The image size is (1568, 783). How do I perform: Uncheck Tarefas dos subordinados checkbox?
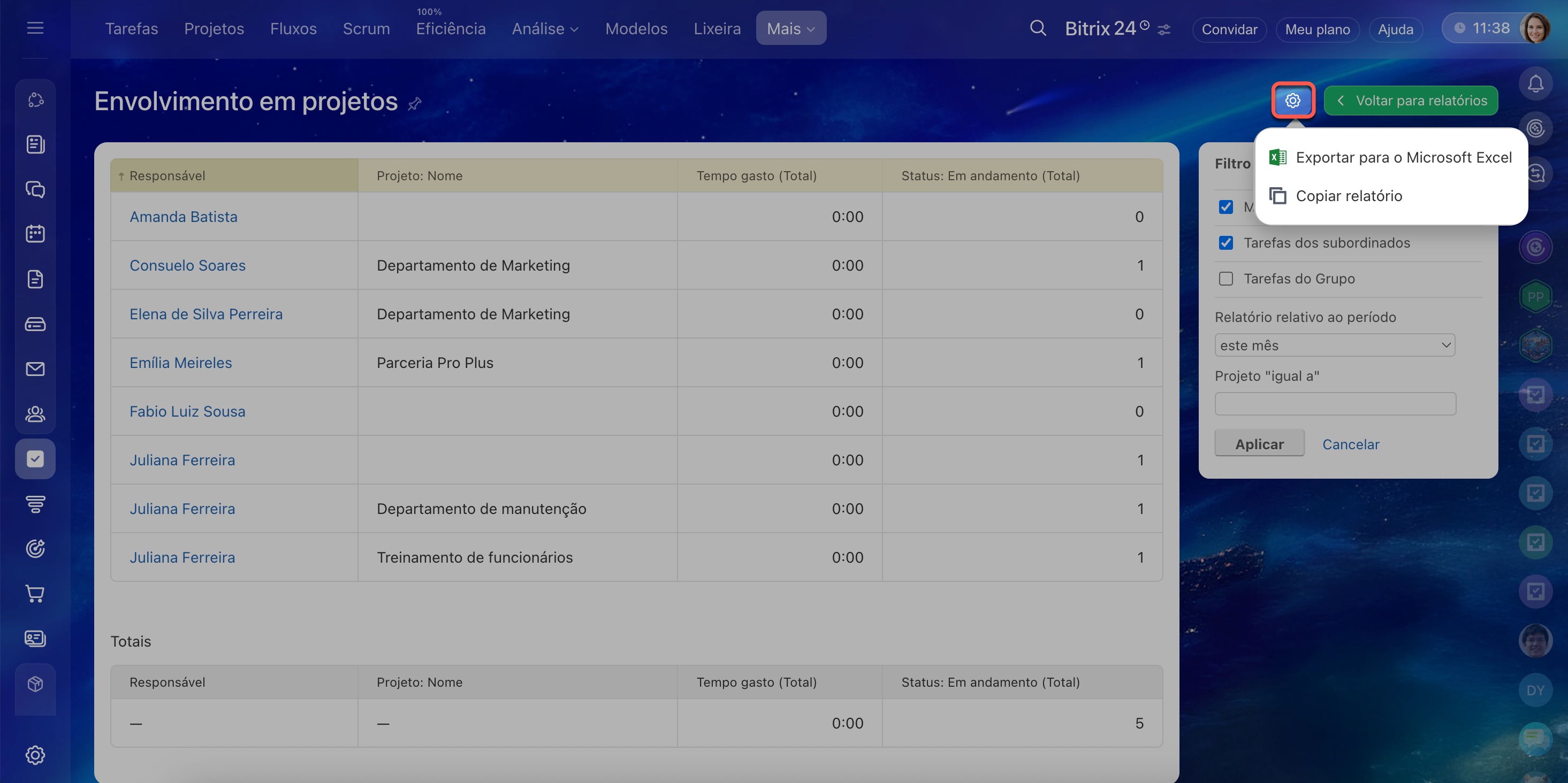1226,243
